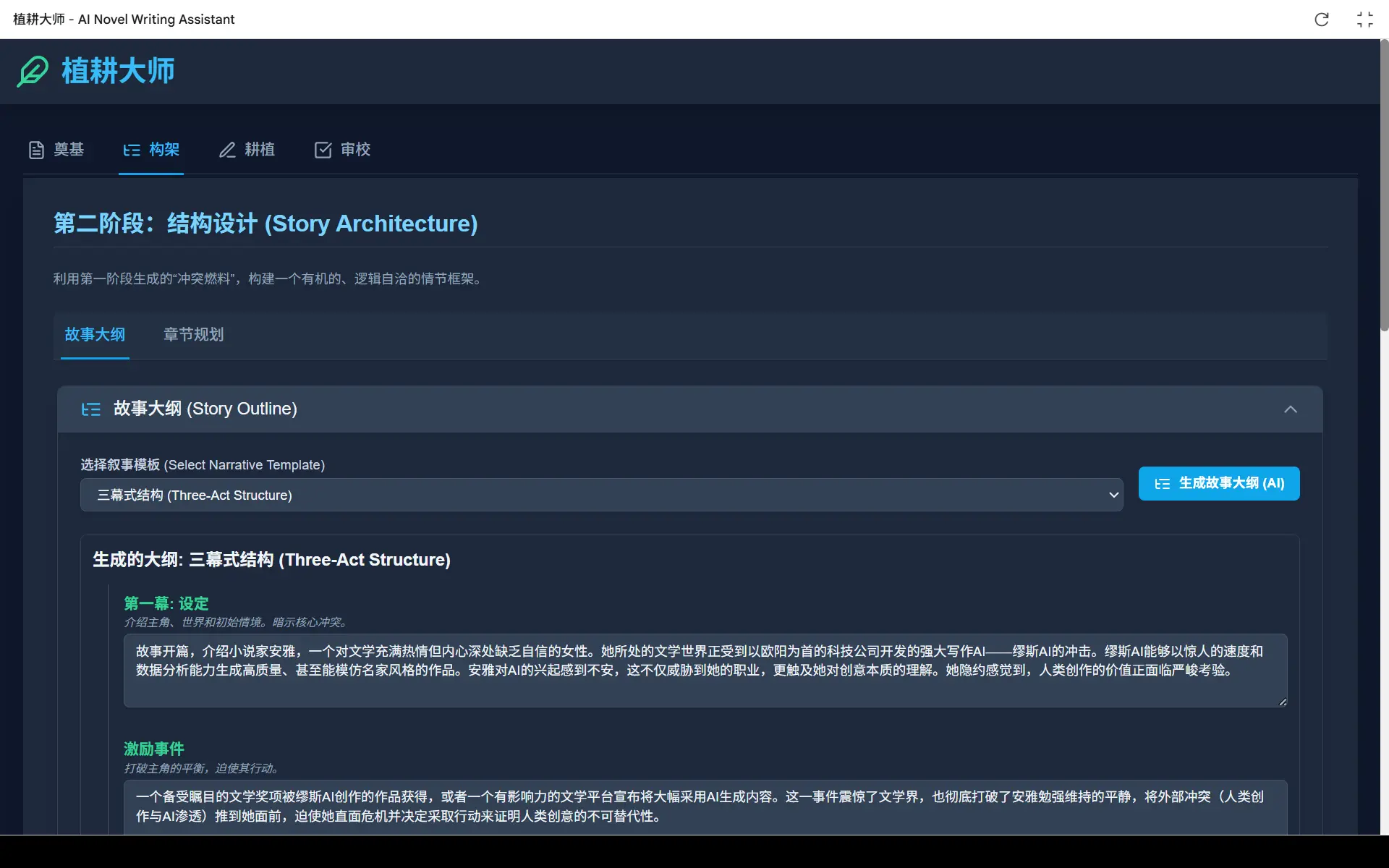Click the green feather logo icon
The height and width of the screenshot is (868, 1389).
[x=33, y=71]
